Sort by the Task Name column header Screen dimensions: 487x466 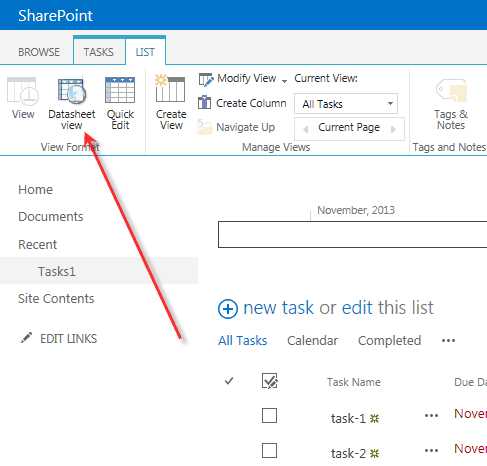click(354, 382)
